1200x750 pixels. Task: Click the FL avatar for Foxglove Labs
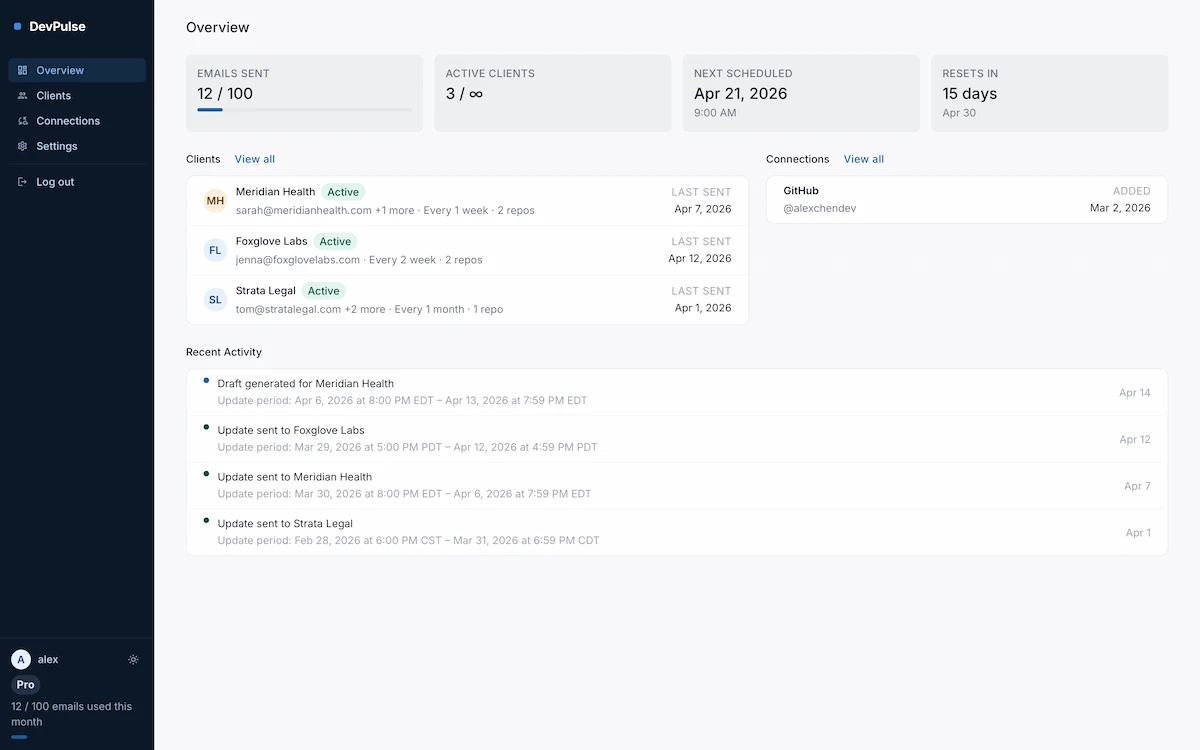215,250
